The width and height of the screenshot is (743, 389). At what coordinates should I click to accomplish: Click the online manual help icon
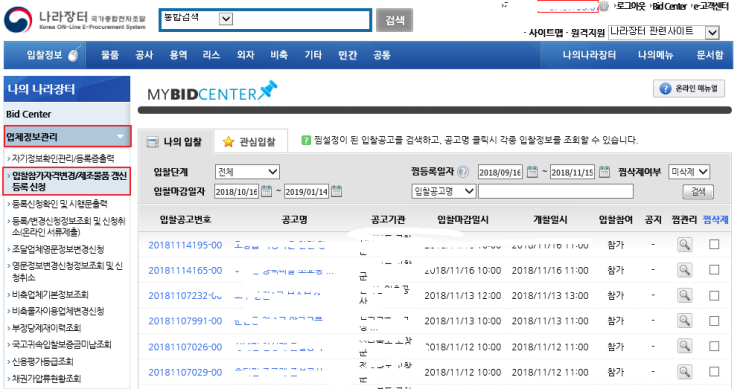(665, 89)
